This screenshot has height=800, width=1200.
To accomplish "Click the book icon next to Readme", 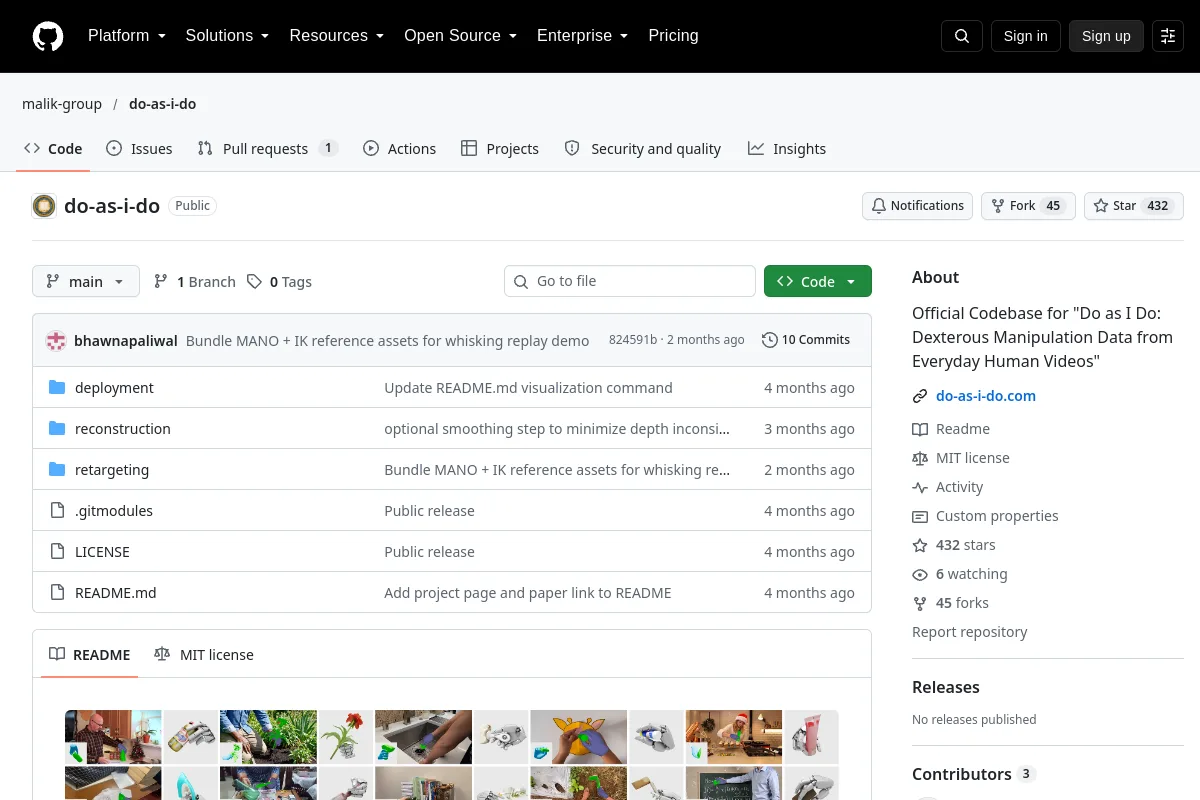I will coord(920,429).
